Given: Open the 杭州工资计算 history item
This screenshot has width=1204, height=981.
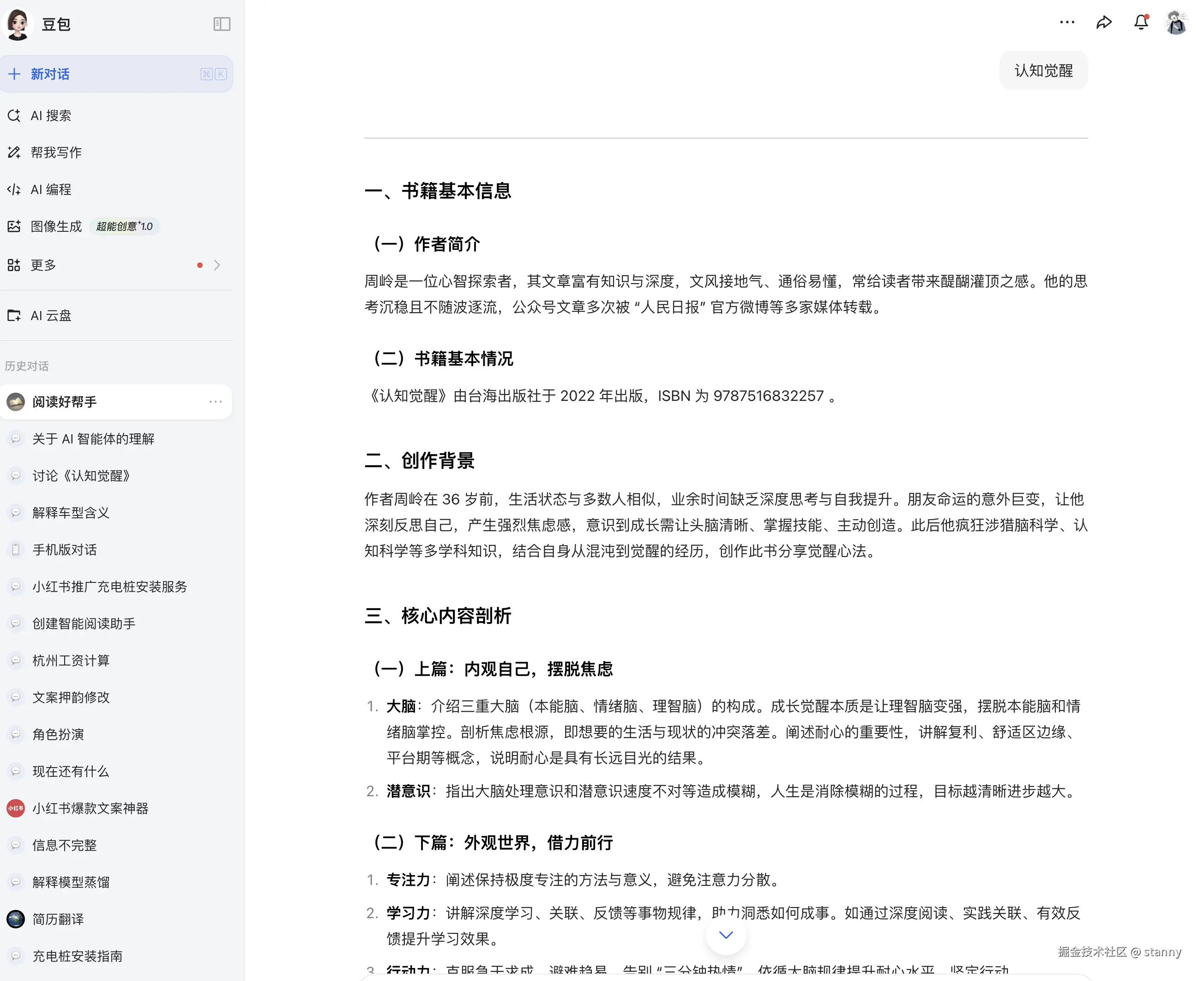Looking at the screenshot, I should click(71, 660).
